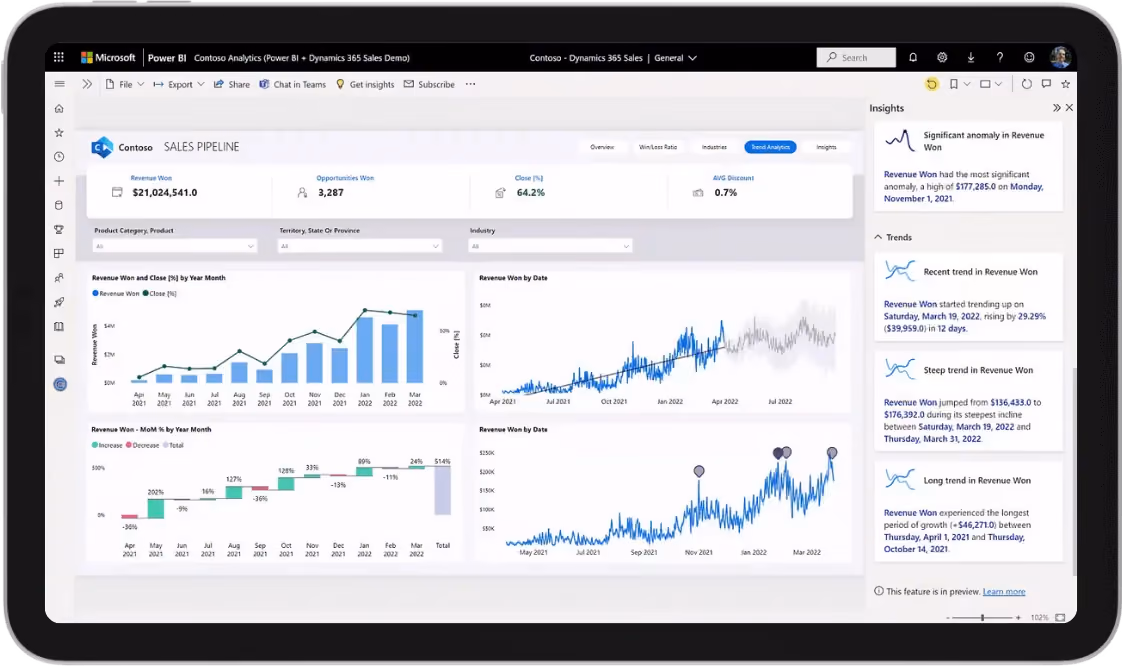Open current workspace circle icon in sidebar
The image size is (1122, 666).
click(x=60, y=384)
